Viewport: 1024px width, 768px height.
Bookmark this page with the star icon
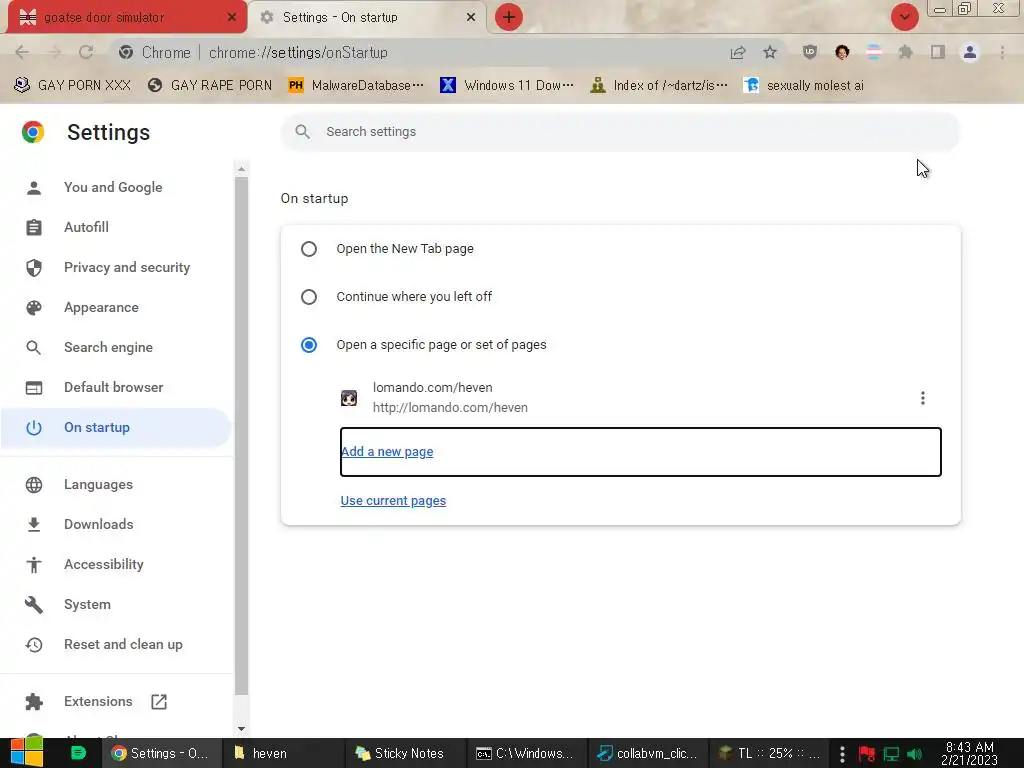[x=770, y=52]
